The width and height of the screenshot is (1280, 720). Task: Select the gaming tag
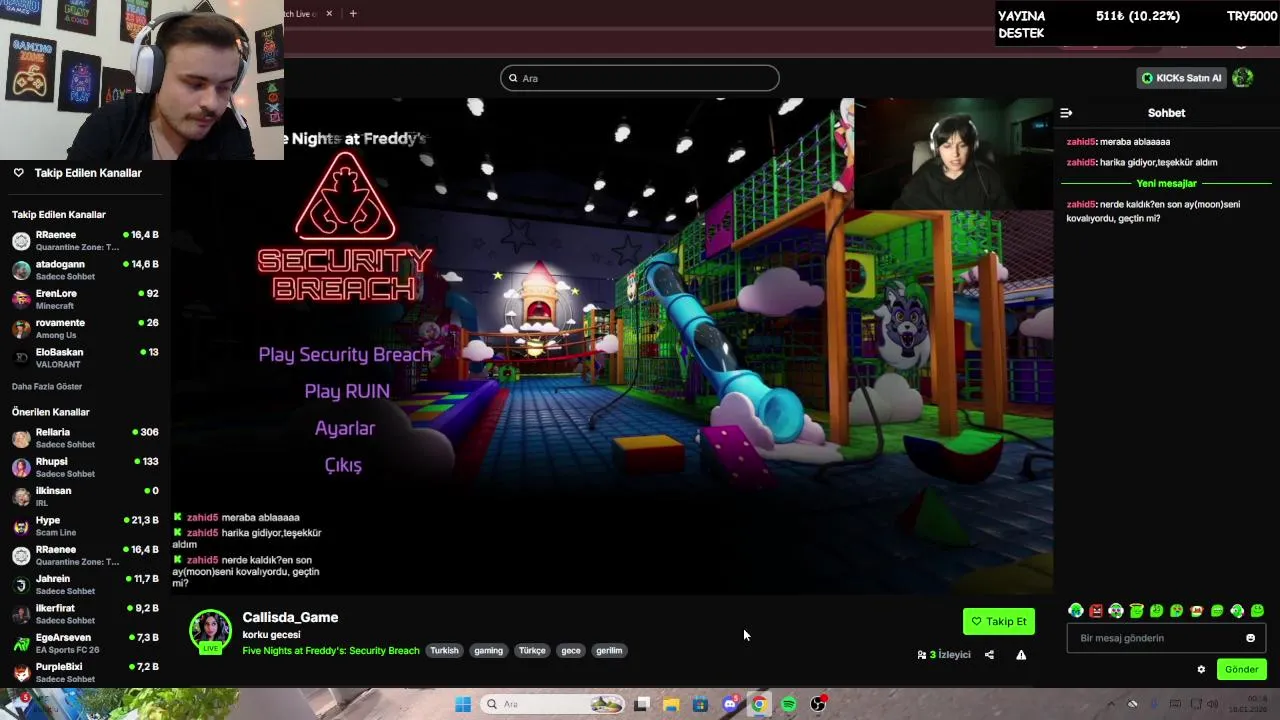[489, 651]
